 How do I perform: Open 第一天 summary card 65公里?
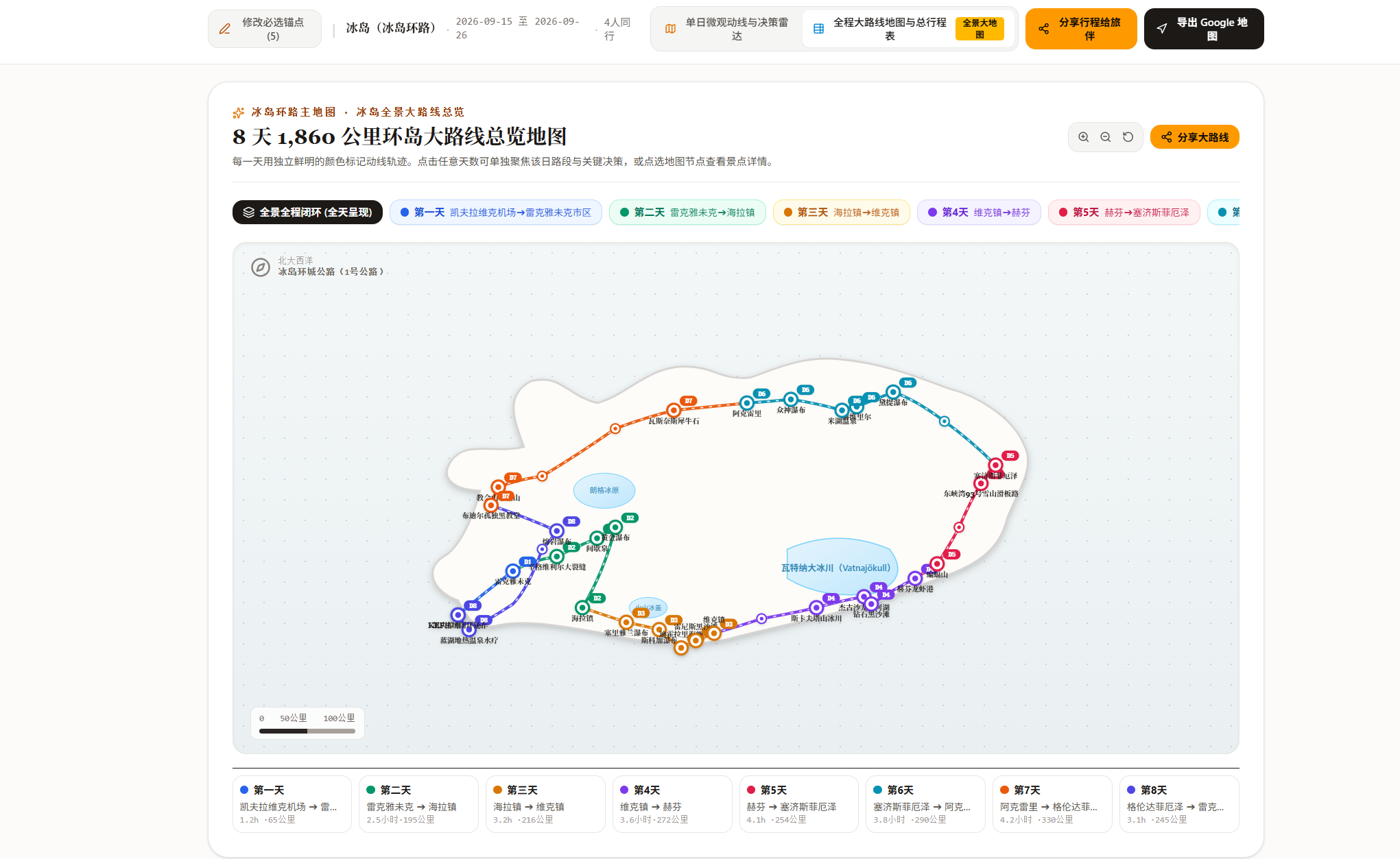292,804
